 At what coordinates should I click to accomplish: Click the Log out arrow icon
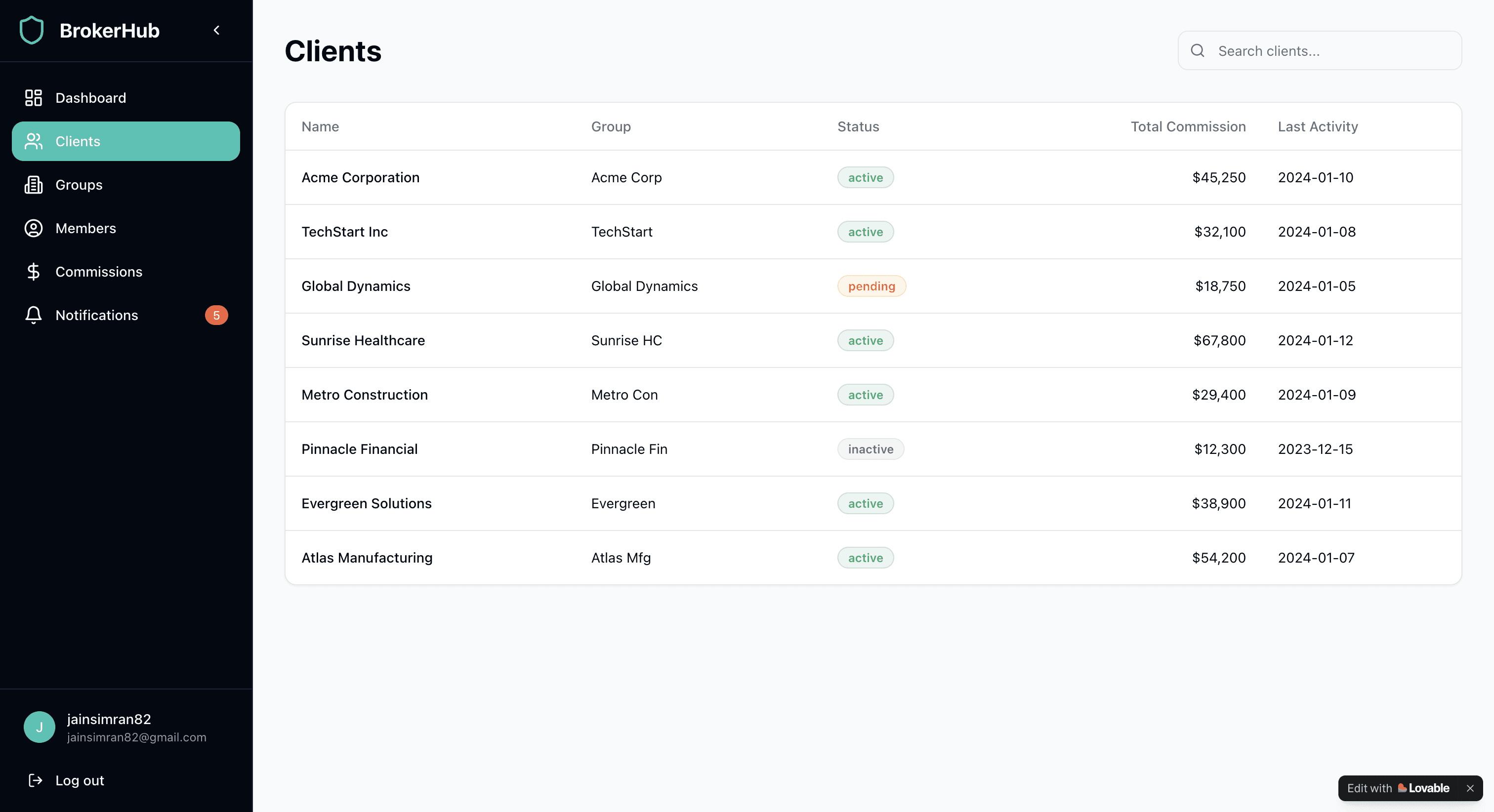[x=36, y=780]
